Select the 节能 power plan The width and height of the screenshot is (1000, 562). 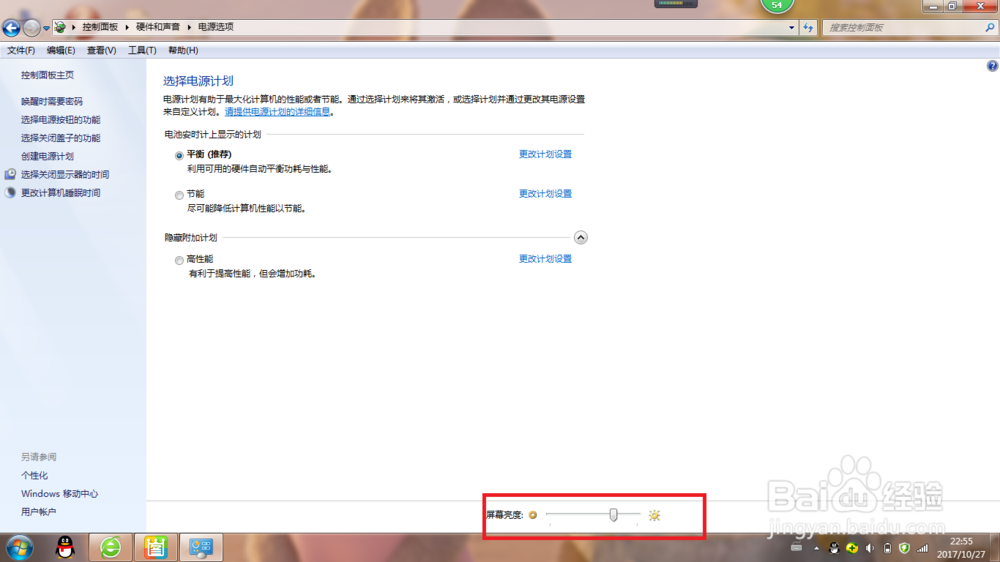click(x=179, y=195)
